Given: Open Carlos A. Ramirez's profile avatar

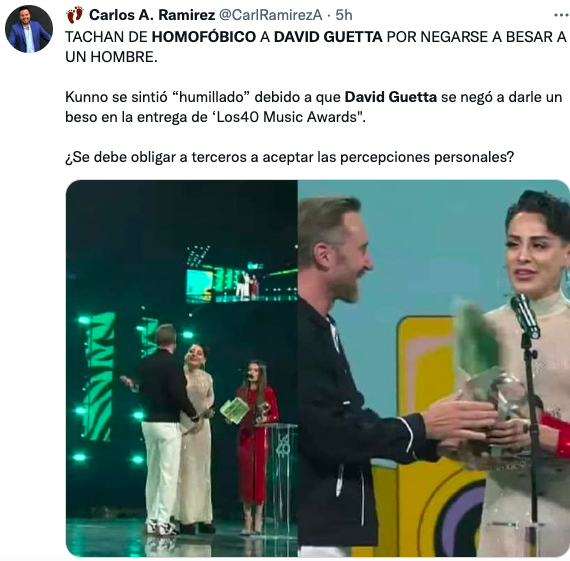Looking at the screenshot, I should [29, 29].
